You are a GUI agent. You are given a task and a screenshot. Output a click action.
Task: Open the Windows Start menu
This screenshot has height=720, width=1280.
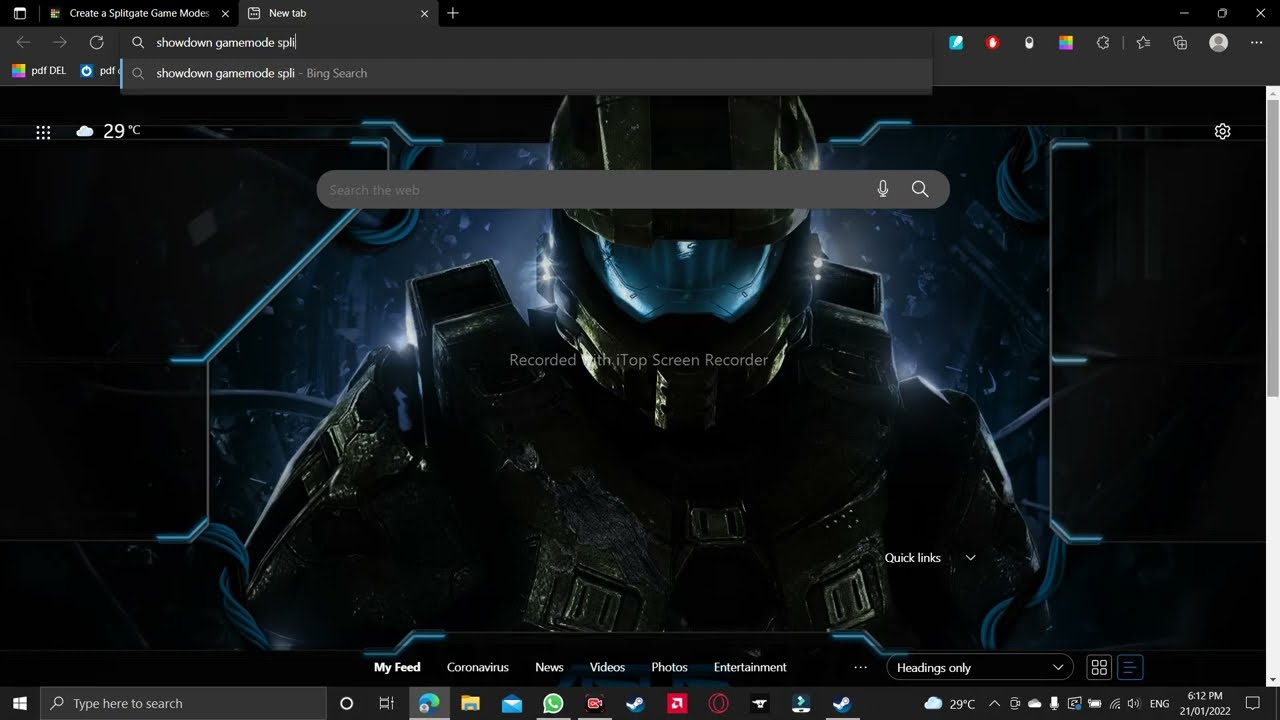(x=20, y=703)
